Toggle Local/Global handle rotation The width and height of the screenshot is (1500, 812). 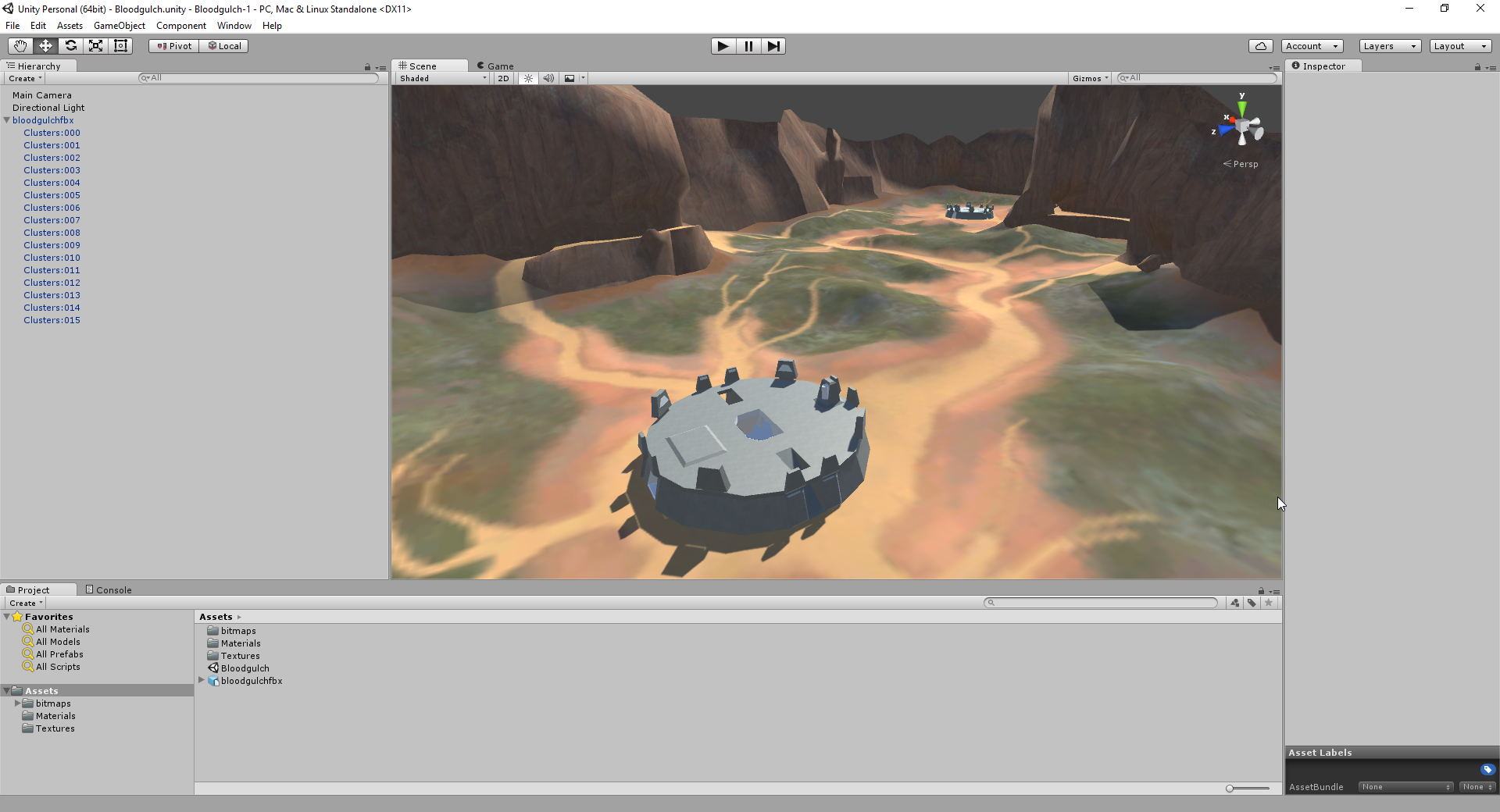coord(224,46)
